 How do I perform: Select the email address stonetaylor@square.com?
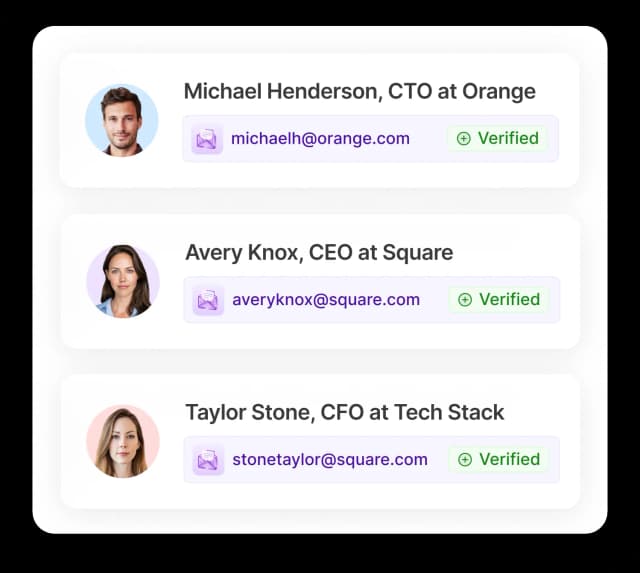point(330,460)
